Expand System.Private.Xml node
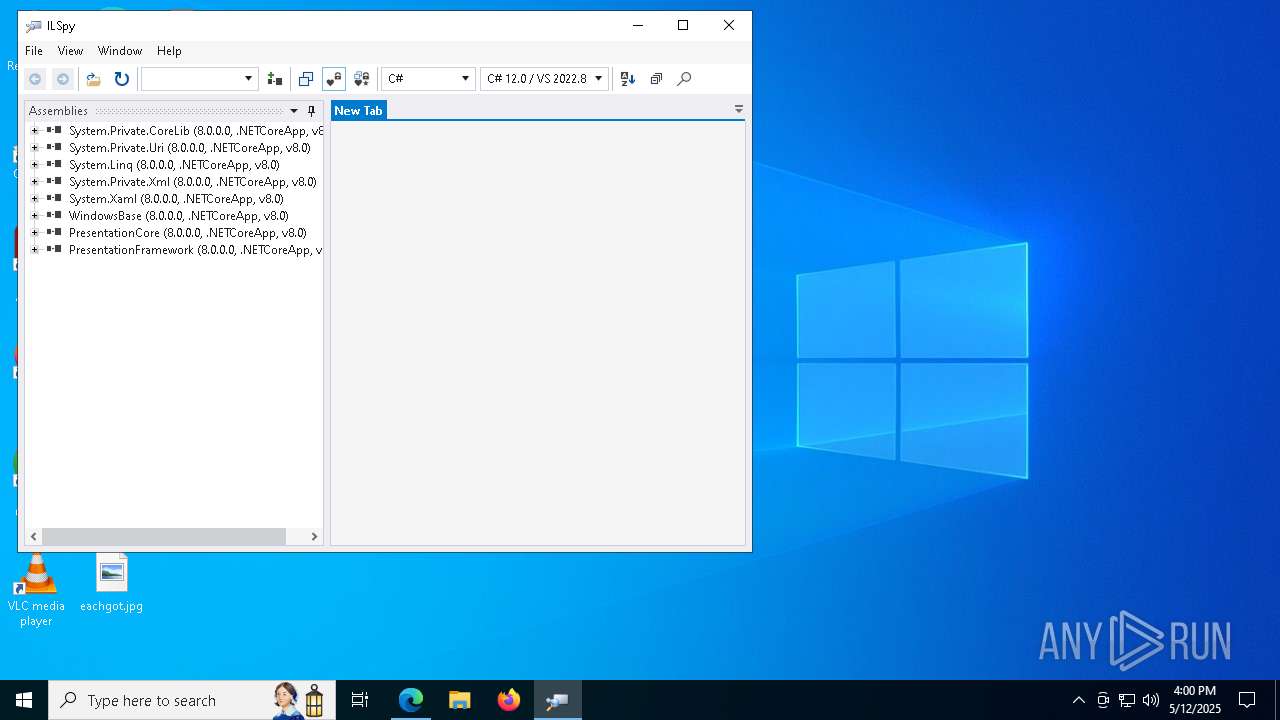Image resolution: width=1280 pixels, height=720 pixels. [x=35, y=182]
